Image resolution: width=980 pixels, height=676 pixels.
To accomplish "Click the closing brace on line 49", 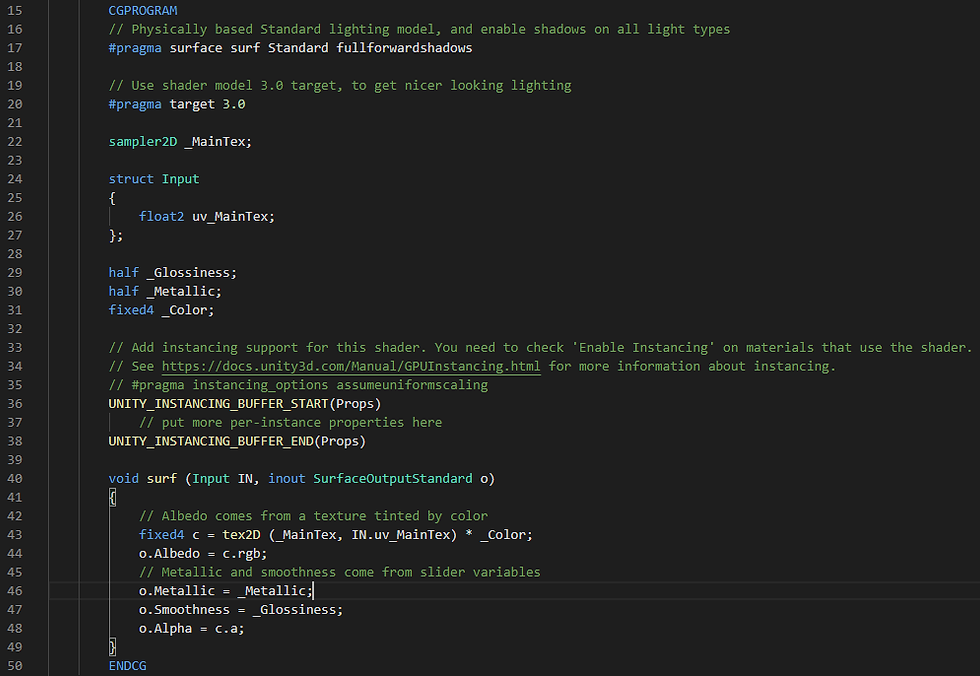I will 112,647.
